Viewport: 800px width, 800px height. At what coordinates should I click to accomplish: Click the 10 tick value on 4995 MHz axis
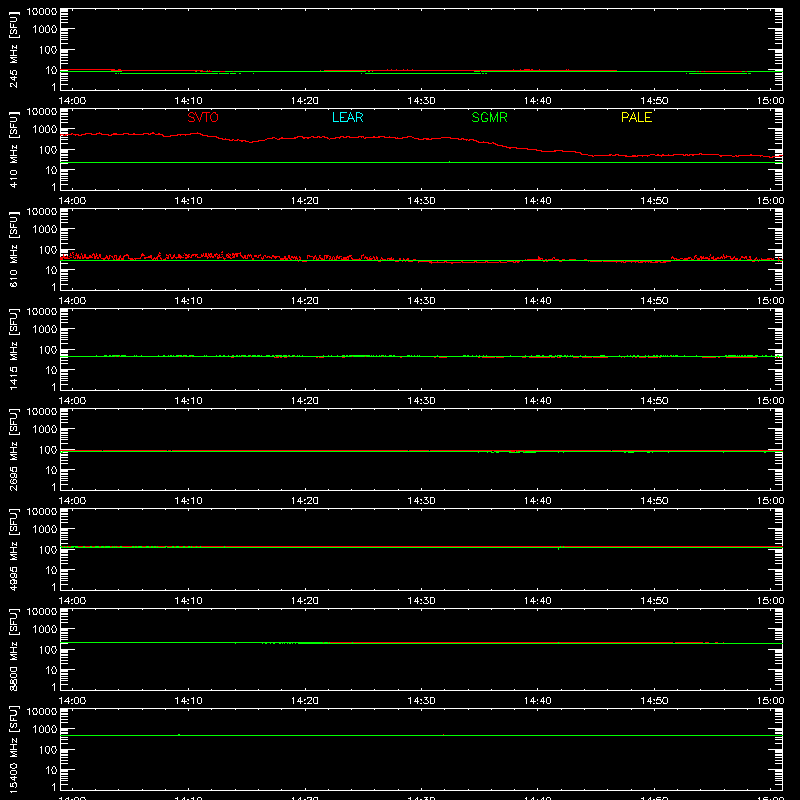point(51,570)
